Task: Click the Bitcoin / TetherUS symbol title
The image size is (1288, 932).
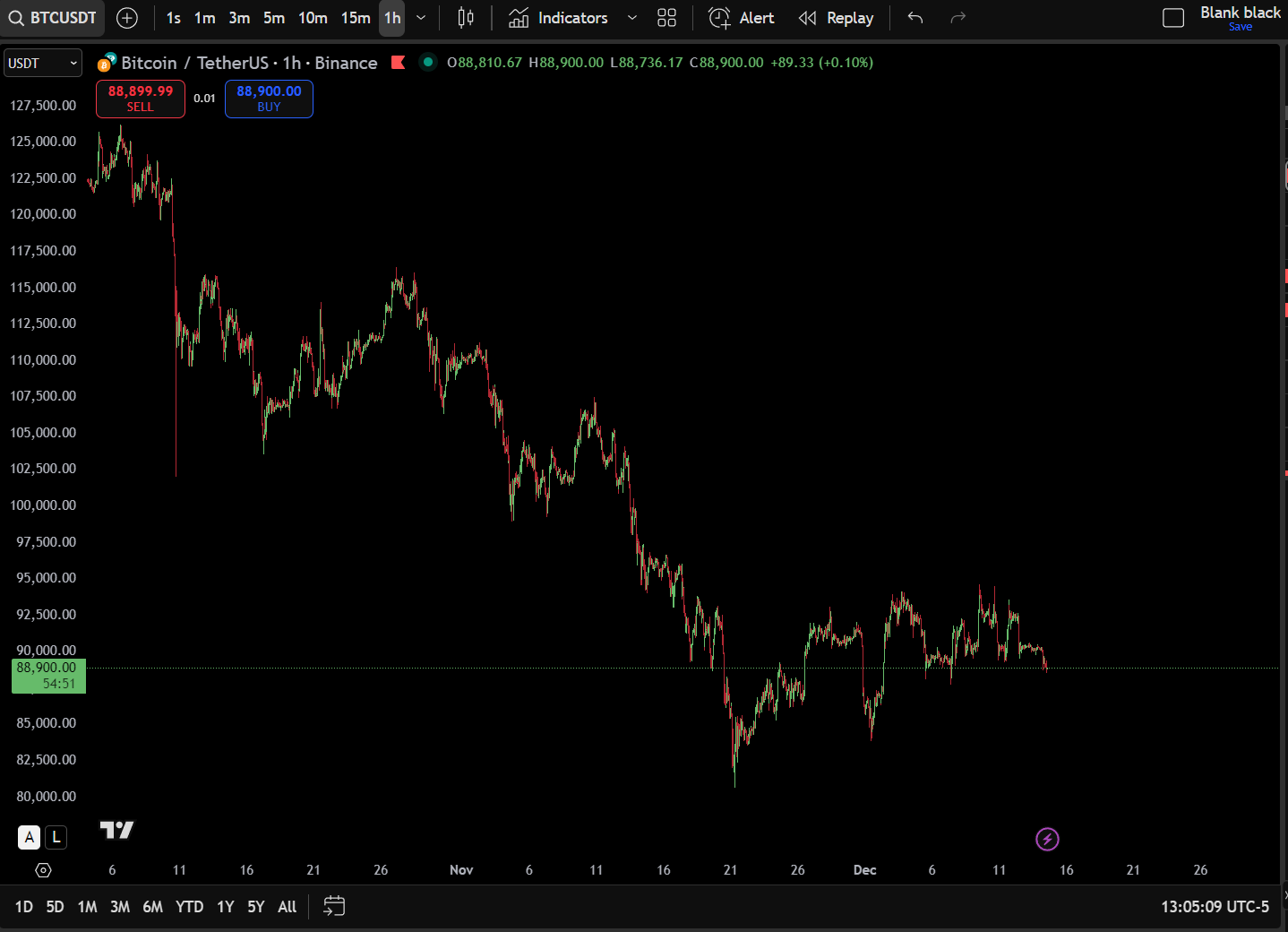Action: click(x=249, y=63)
